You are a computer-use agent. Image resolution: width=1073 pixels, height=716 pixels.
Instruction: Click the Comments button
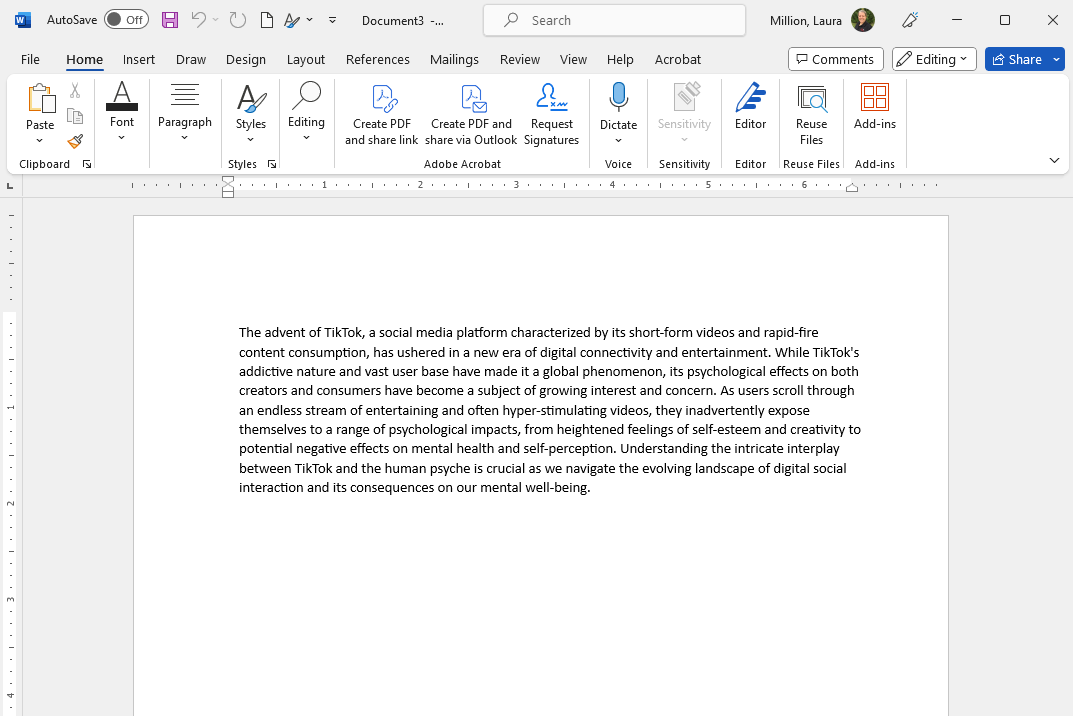(835, 59)
